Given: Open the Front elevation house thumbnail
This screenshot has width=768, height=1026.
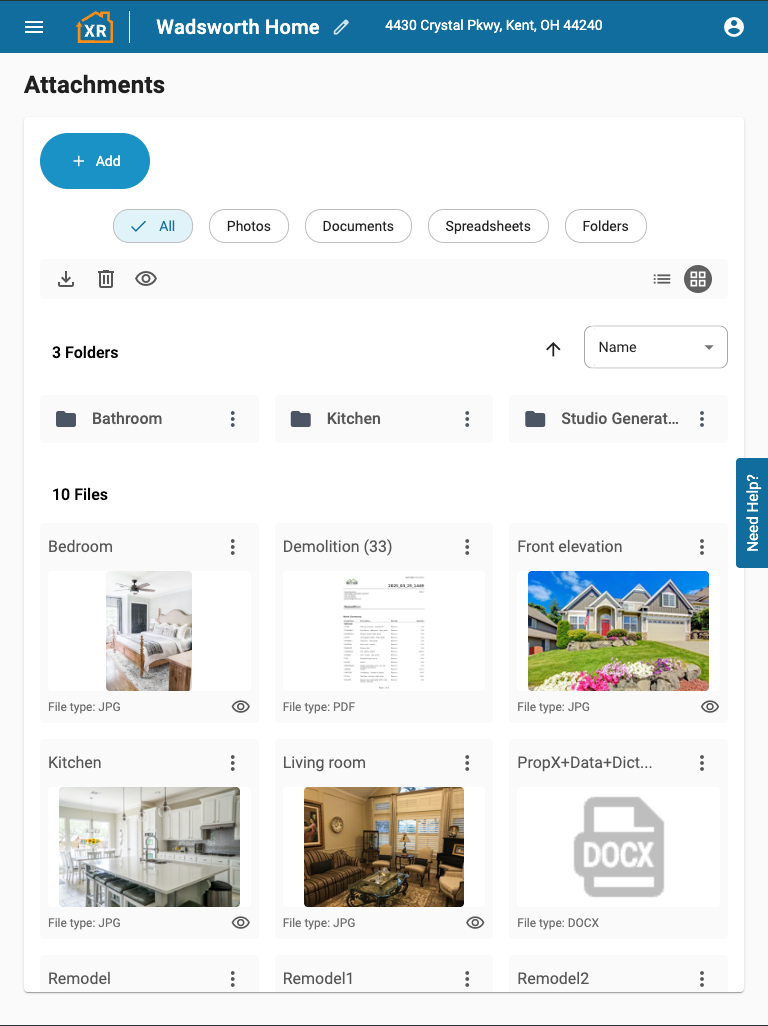Looking at the screenshot, I should (618, 631).
